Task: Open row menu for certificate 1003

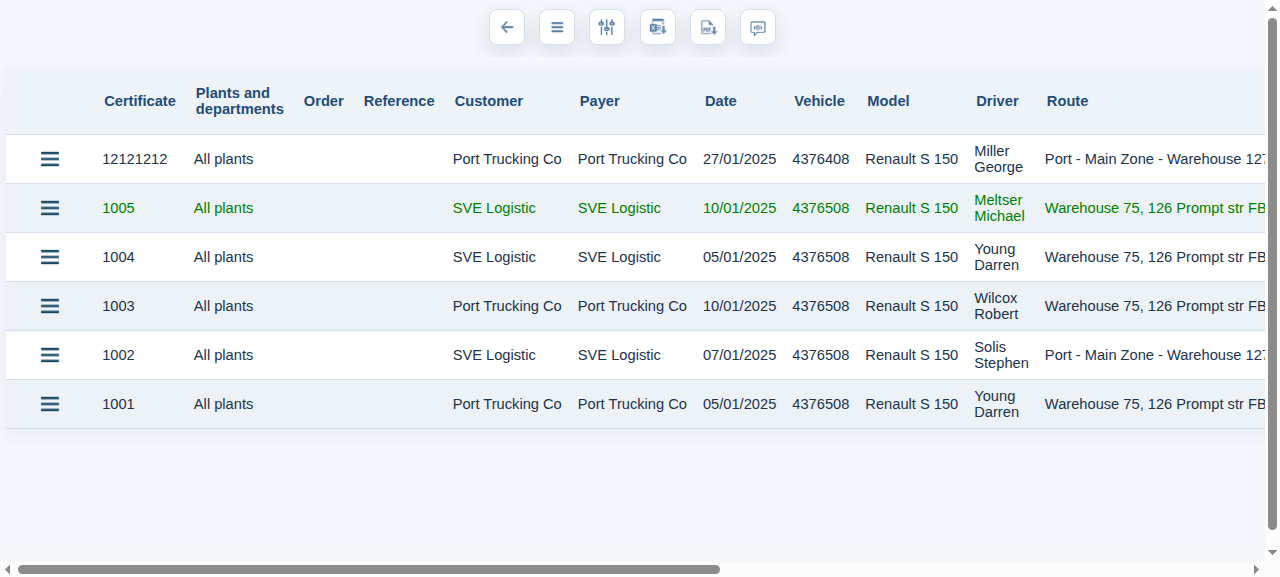Action: coord(50,306)
